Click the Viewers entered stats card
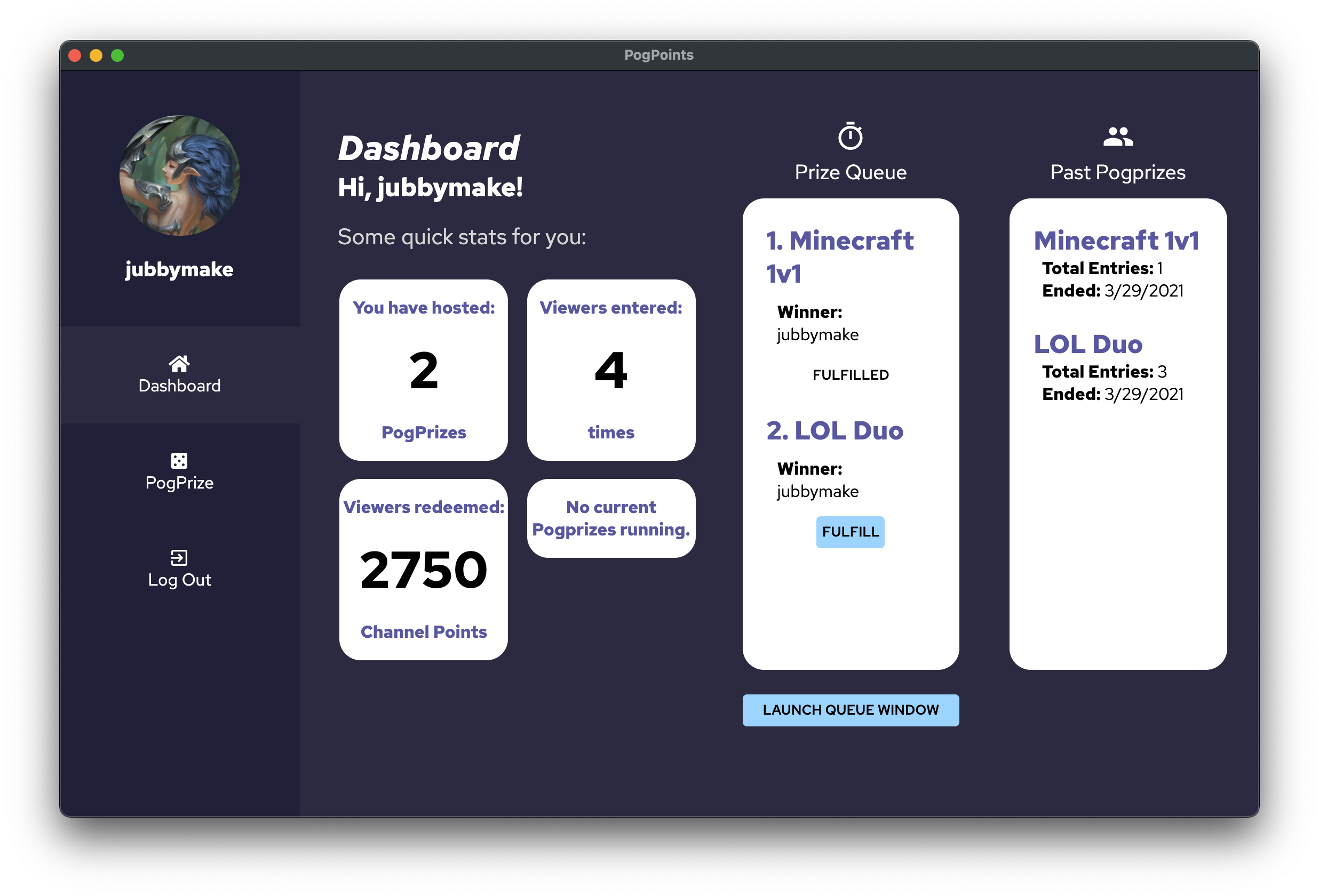Image resolution: width=1319 pixels, height=896 pixels. pos(611,370)
